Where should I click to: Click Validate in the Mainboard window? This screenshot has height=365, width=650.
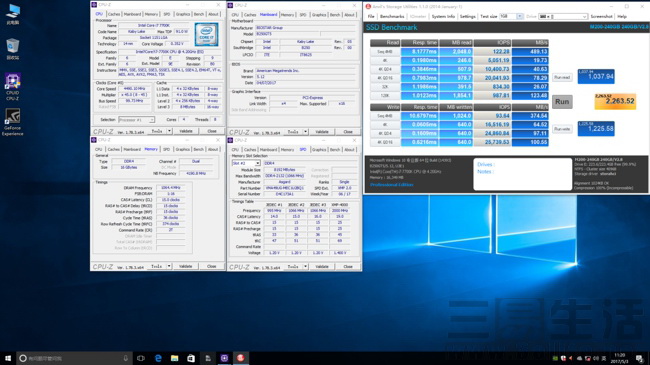[322, 131]
